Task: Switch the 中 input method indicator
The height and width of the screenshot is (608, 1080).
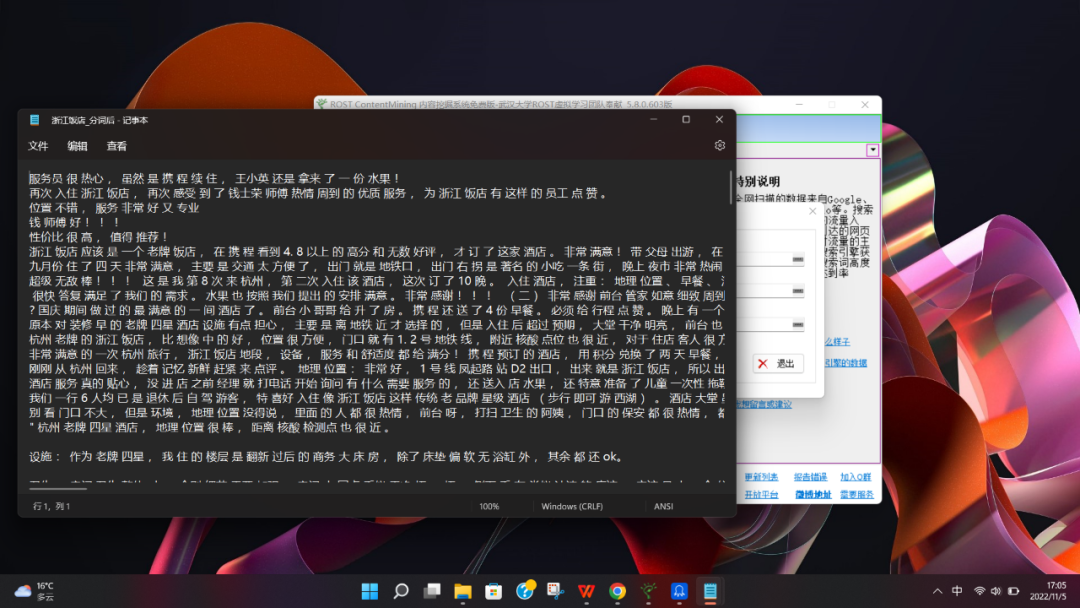Action: (x=957, y=591)
